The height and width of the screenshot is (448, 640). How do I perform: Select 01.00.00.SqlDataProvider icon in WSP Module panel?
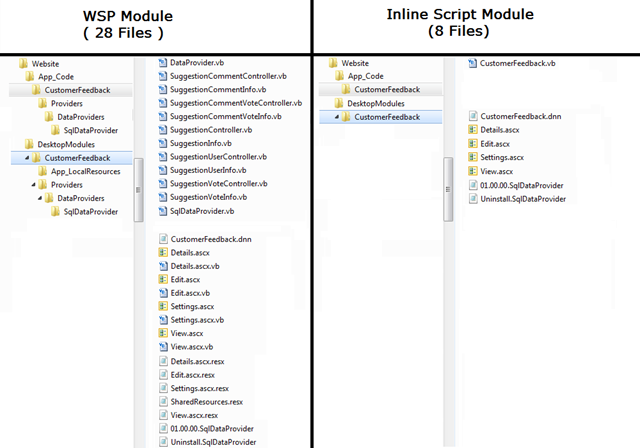coord(163,428)
